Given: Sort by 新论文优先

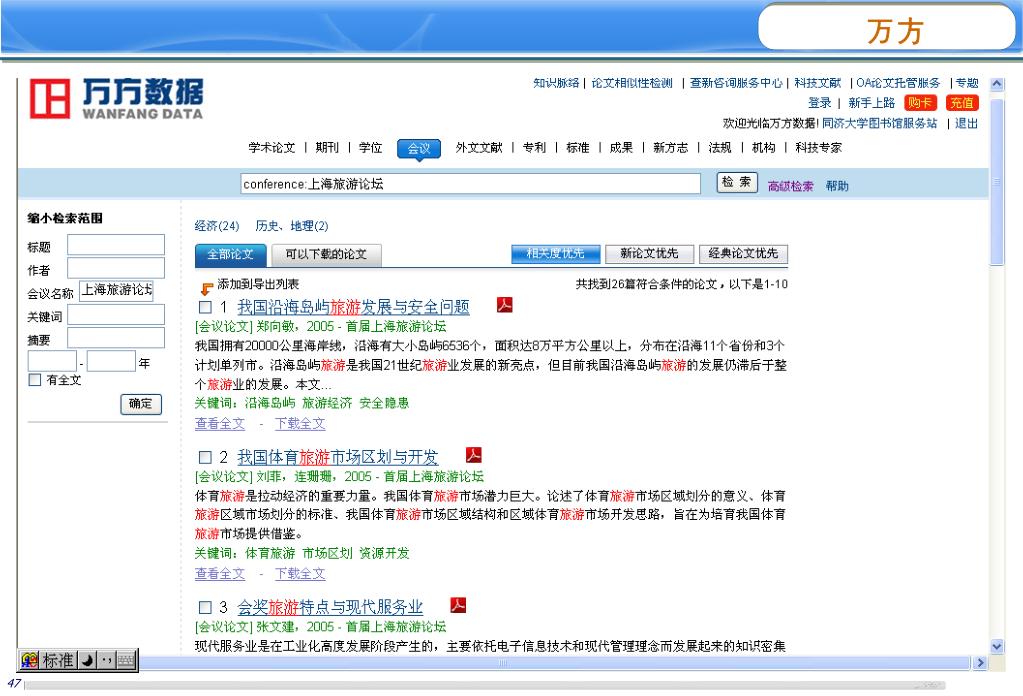Looking at the screenshot, I should [x=649, y=253].
